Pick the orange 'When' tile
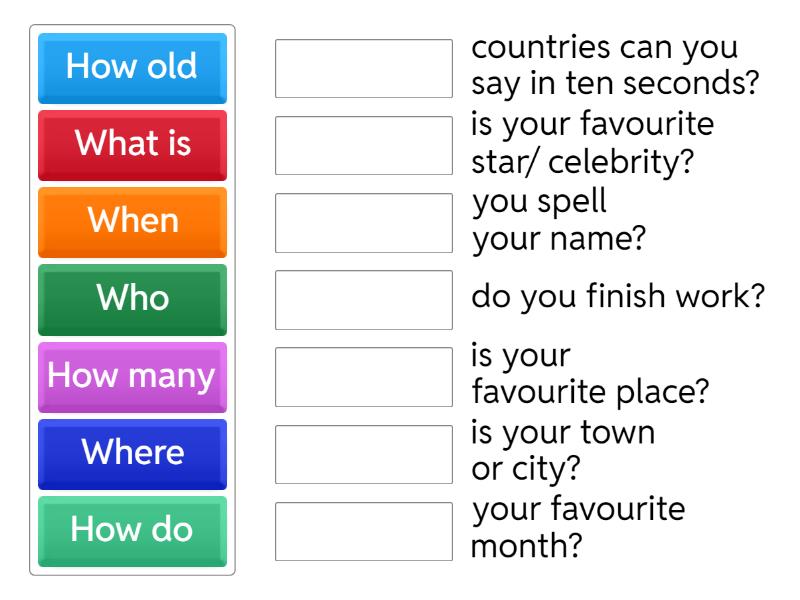This screenshot has height=600, width=800. [x=132, y=222]
